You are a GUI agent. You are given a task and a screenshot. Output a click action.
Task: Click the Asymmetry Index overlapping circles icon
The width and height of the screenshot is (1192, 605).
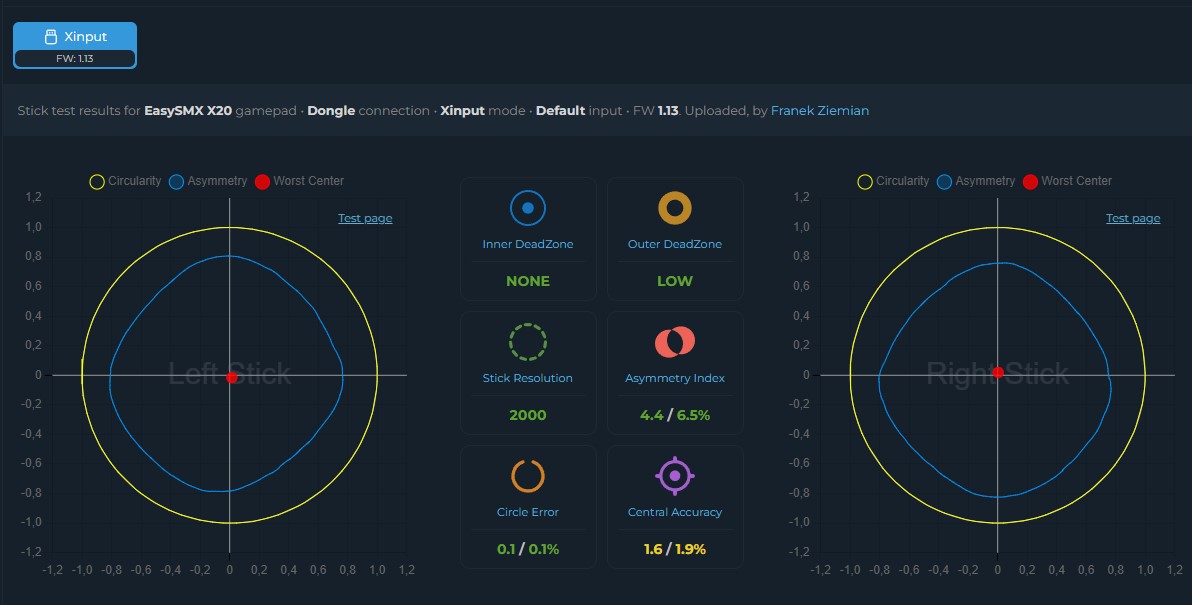[x=674, y=342]
